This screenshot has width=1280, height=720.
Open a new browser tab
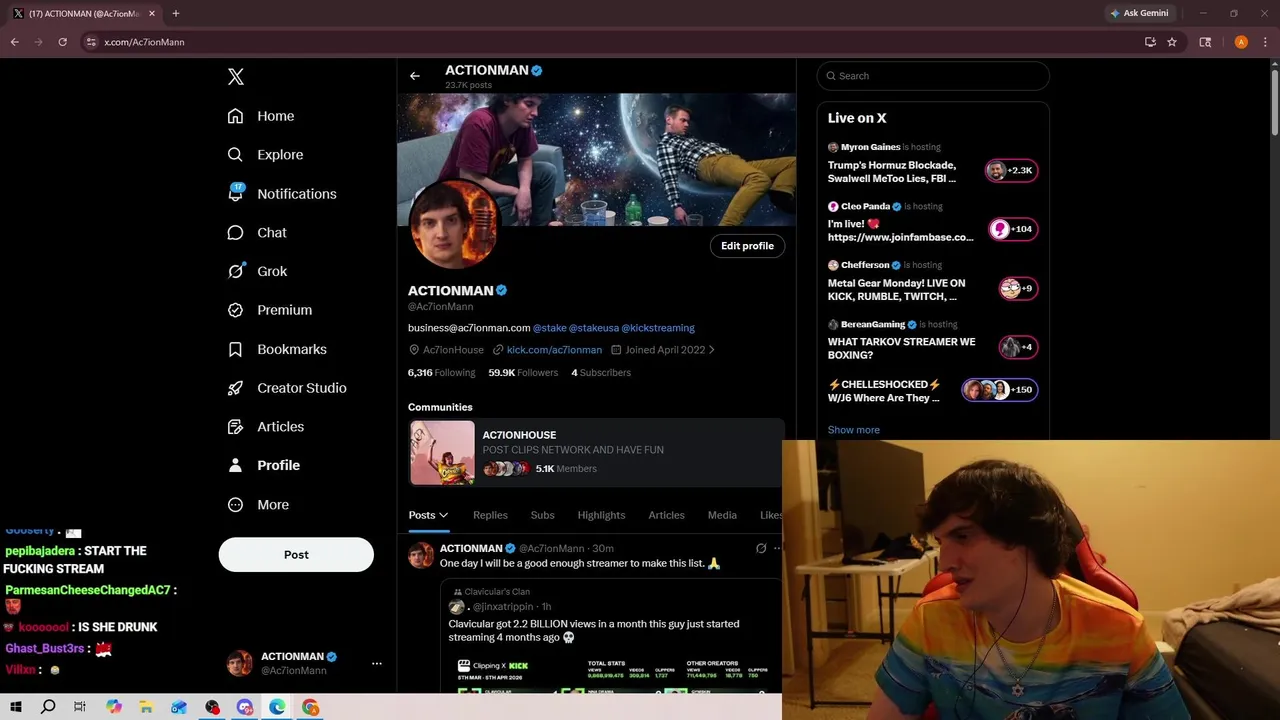point(176,13)
